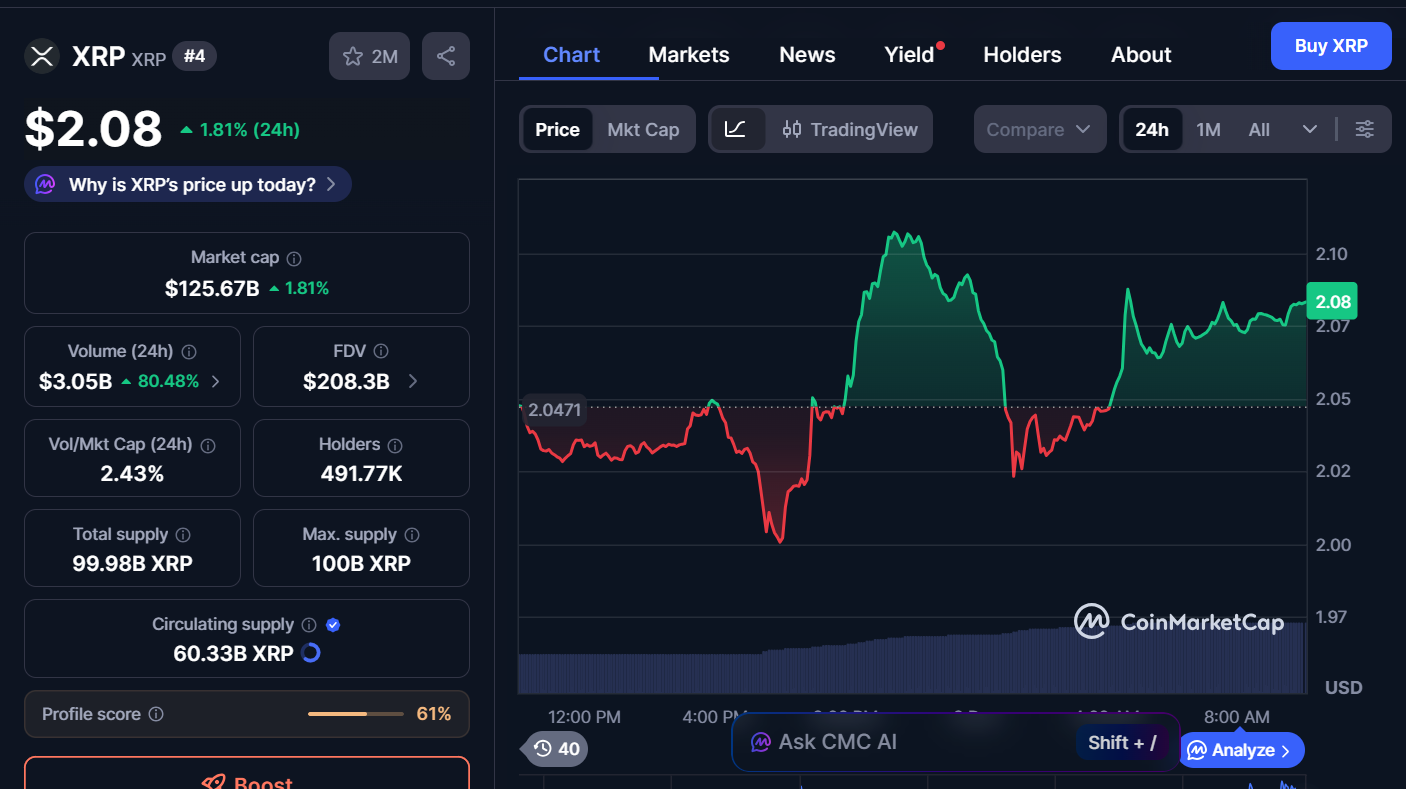Screen dimensions: 1406x789
Task: Click the XRP coin logo
Action: coord(41,56)
